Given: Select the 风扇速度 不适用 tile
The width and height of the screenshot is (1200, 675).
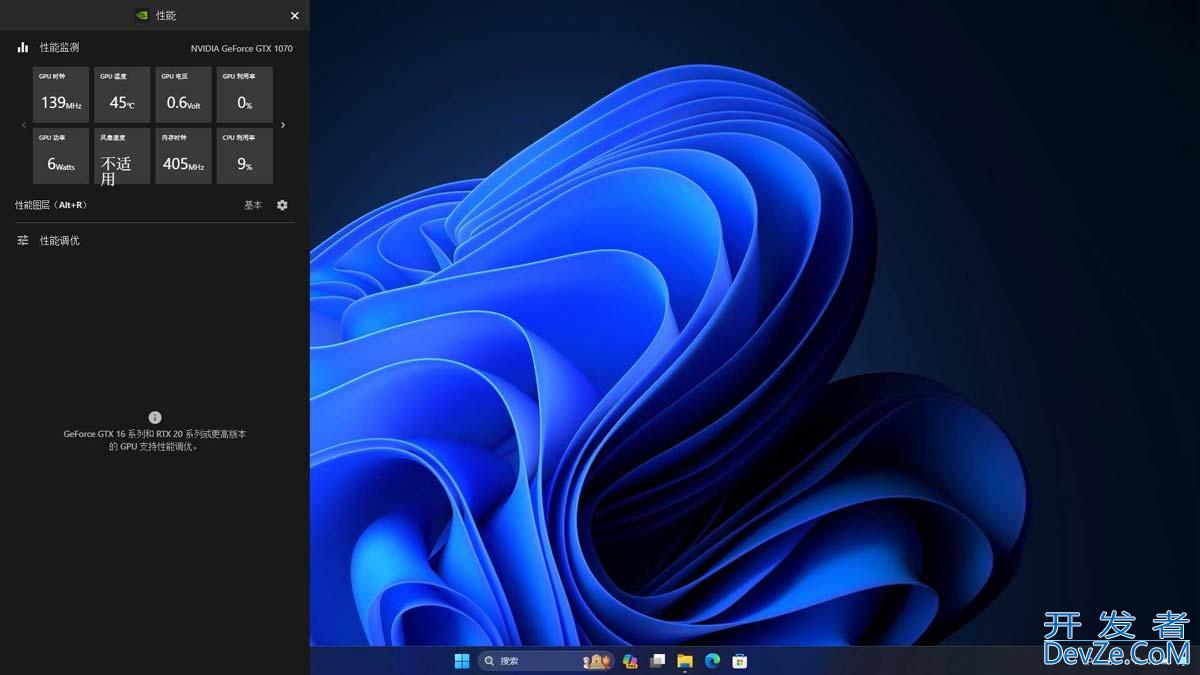Looking at the screenshot, I should (122, 156).
